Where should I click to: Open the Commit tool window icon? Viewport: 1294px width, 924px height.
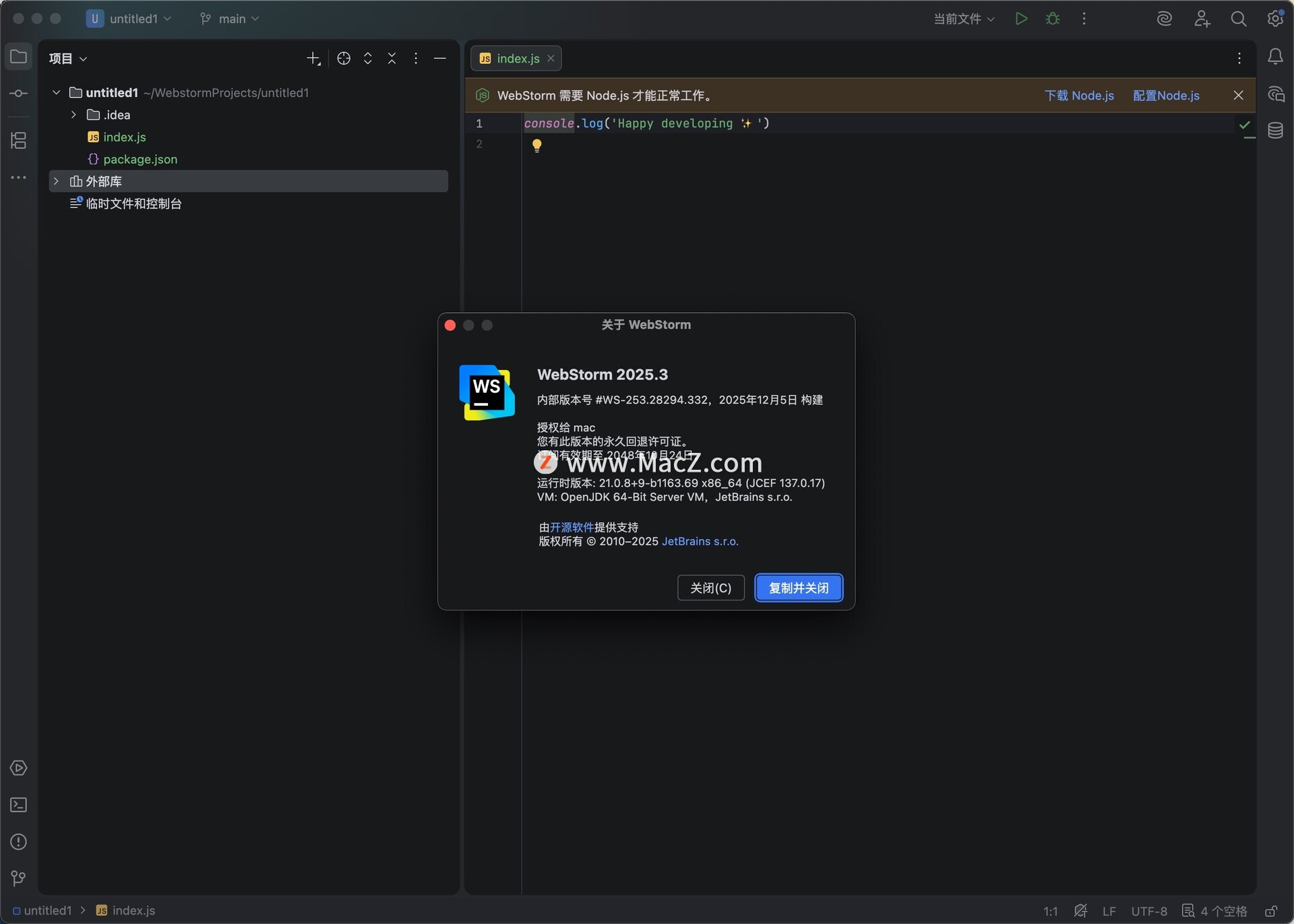(x=18, y=94)
